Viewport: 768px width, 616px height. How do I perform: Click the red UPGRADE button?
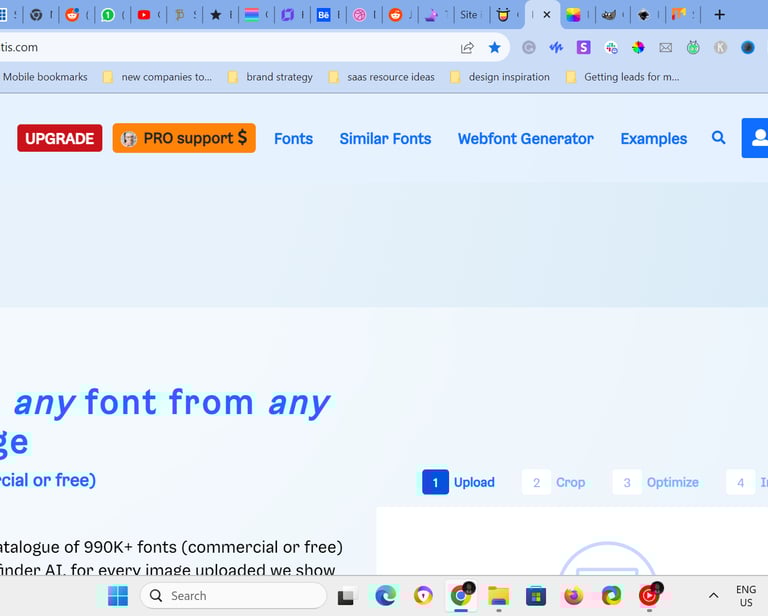[60, 138]
